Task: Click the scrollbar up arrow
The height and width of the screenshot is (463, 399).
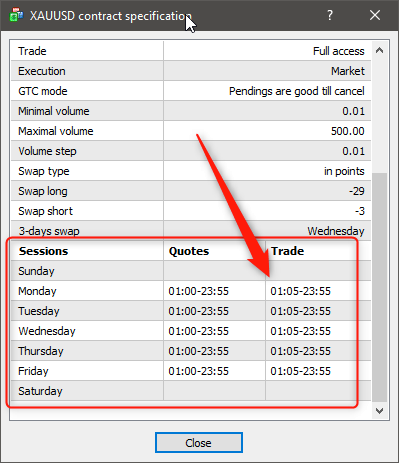Action: 379,51
